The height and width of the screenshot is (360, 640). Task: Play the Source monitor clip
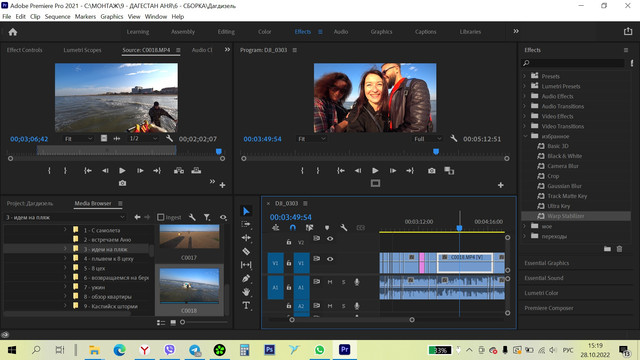click(122, 171)
